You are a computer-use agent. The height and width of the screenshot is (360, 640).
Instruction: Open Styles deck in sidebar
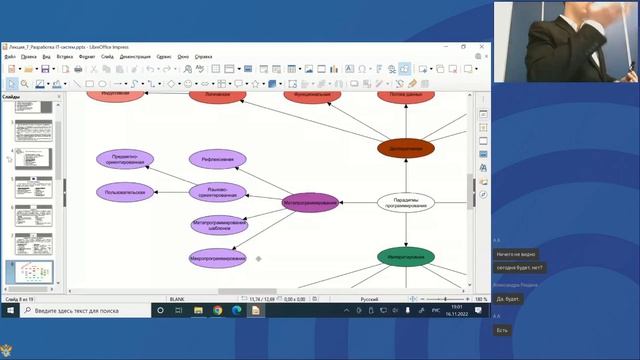[x=483, y=168]
